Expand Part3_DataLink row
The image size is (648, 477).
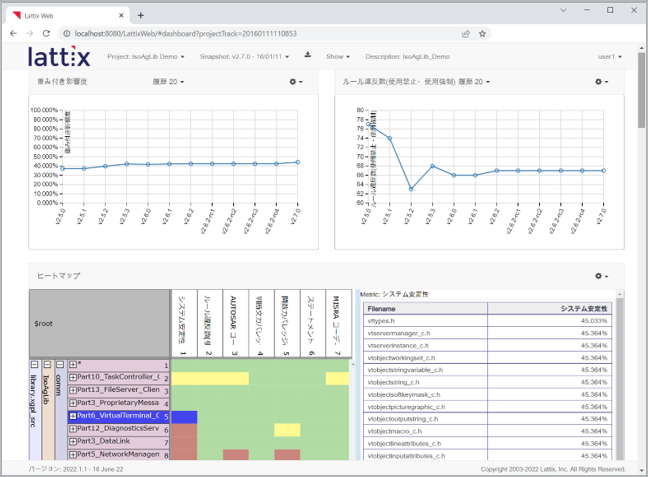(73, 442)
